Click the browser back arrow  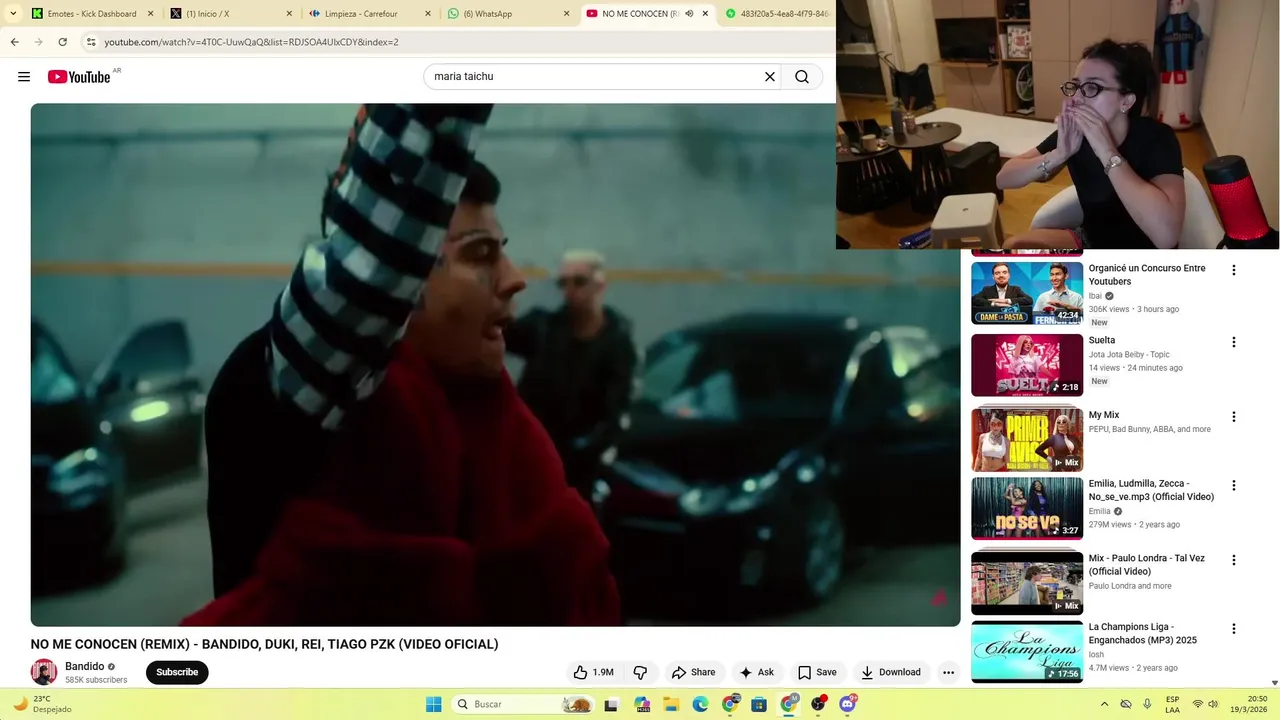(14, 42)
